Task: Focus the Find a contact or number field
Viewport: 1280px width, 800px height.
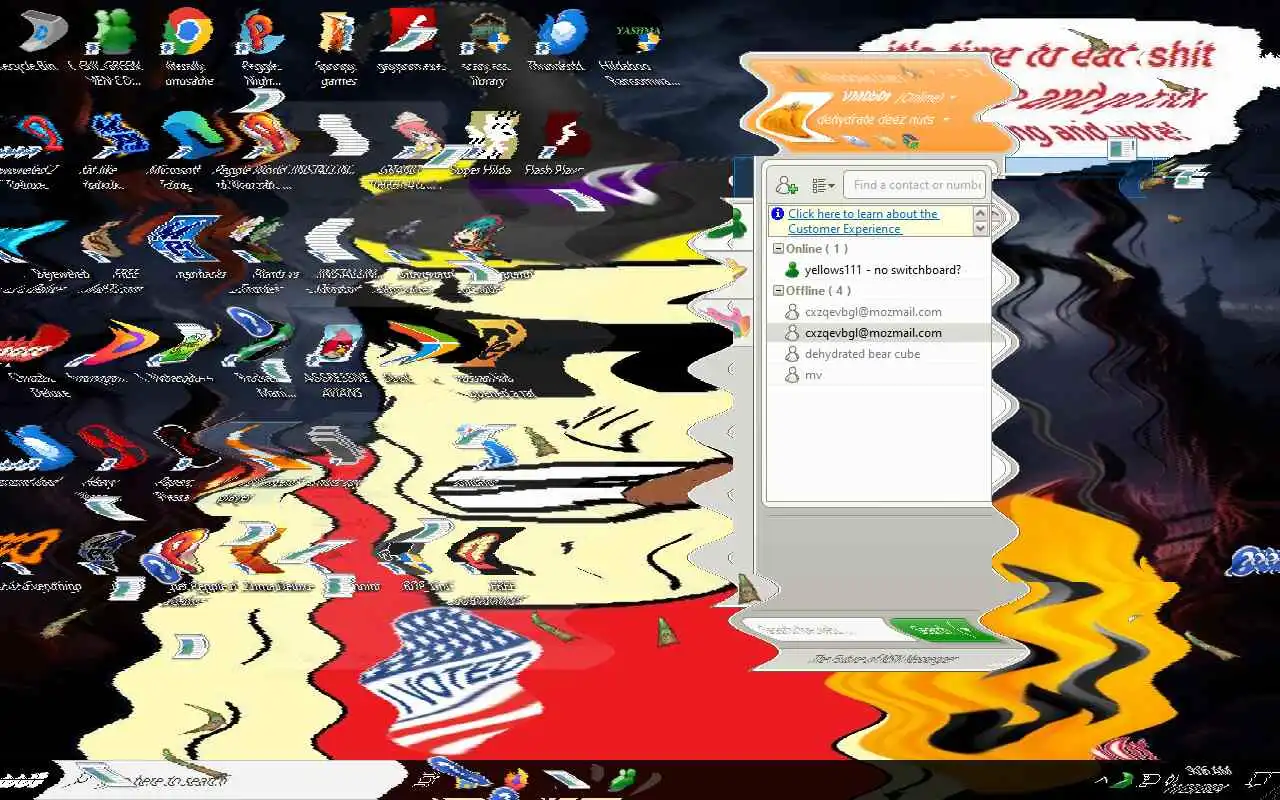Action: 915,185
